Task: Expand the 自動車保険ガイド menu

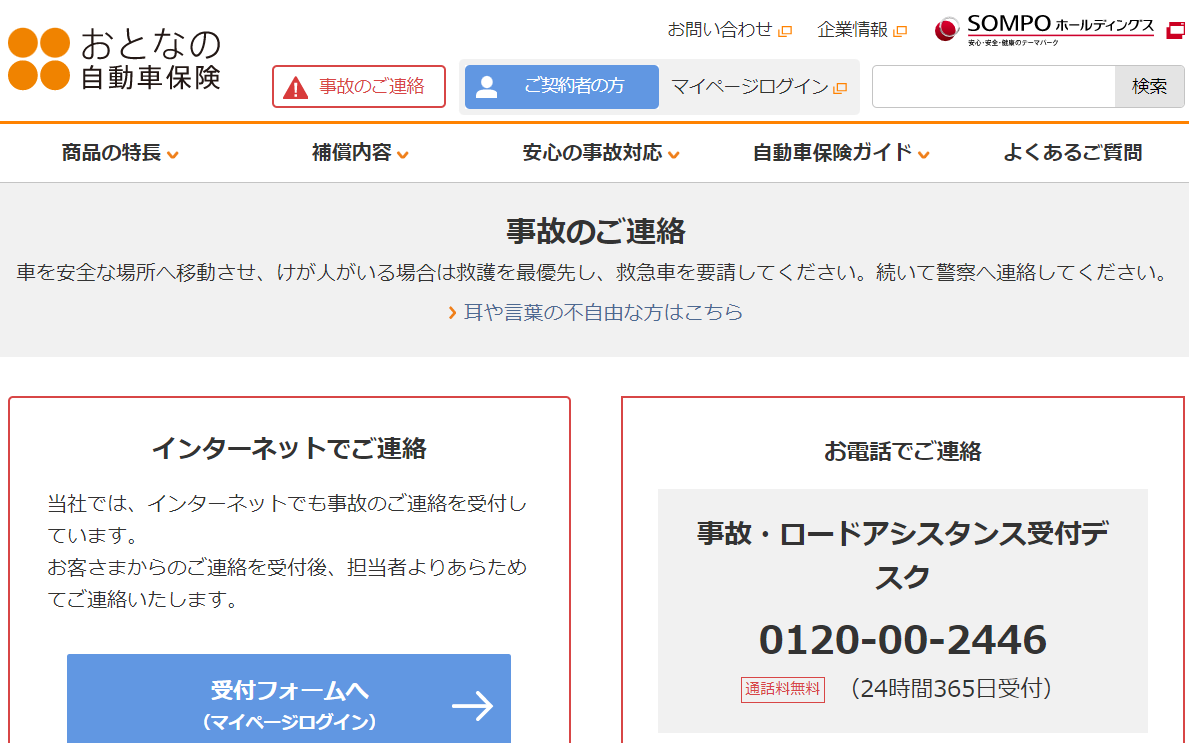Action: [841, 153]
